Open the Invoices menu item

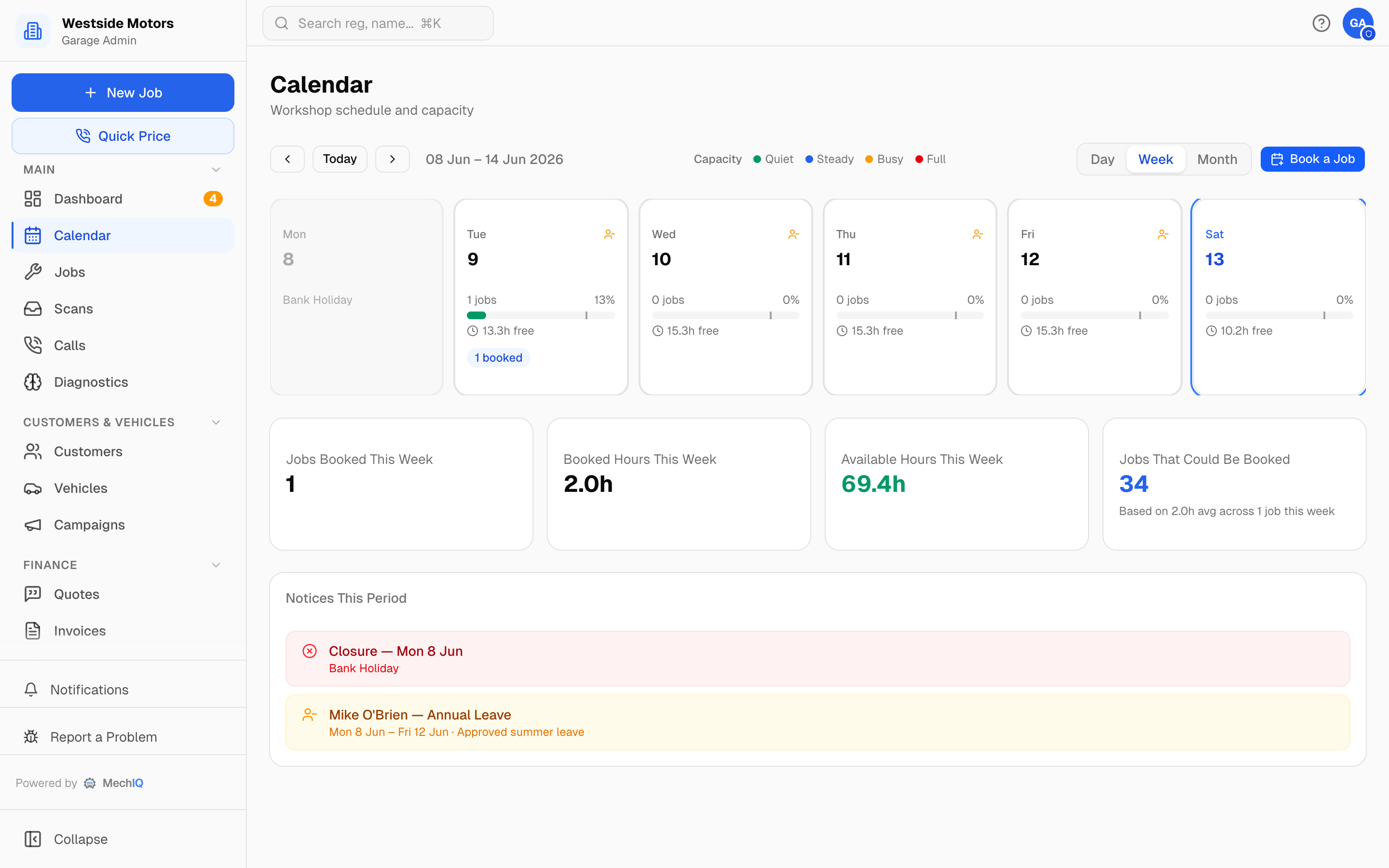pyautogui.click(x=123, y=631)
